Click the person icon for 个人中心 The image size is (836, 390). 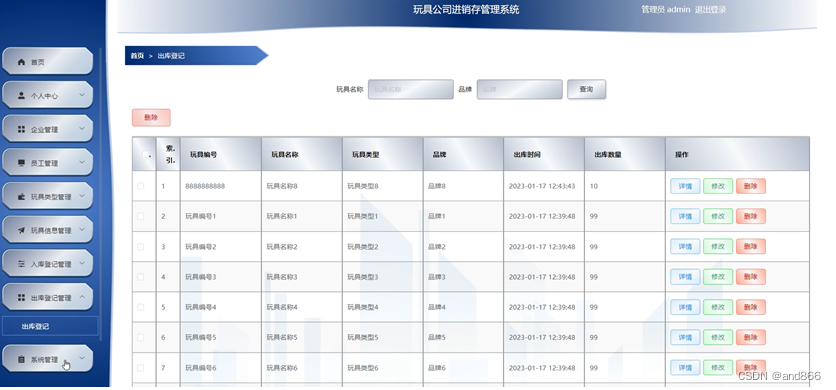(x=21, y=95)
